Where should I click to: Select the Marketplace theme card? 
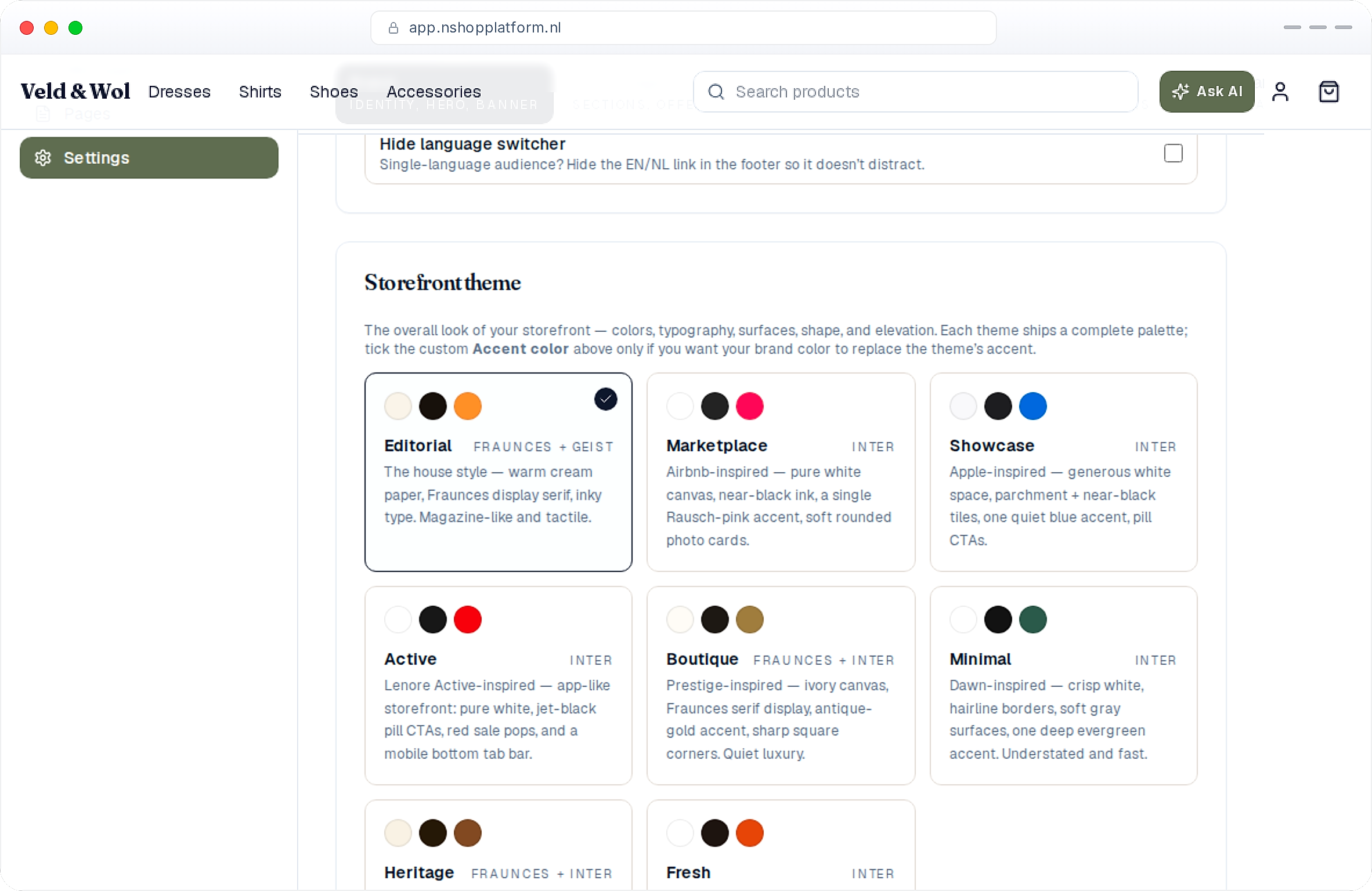click(x=781, y=472)
